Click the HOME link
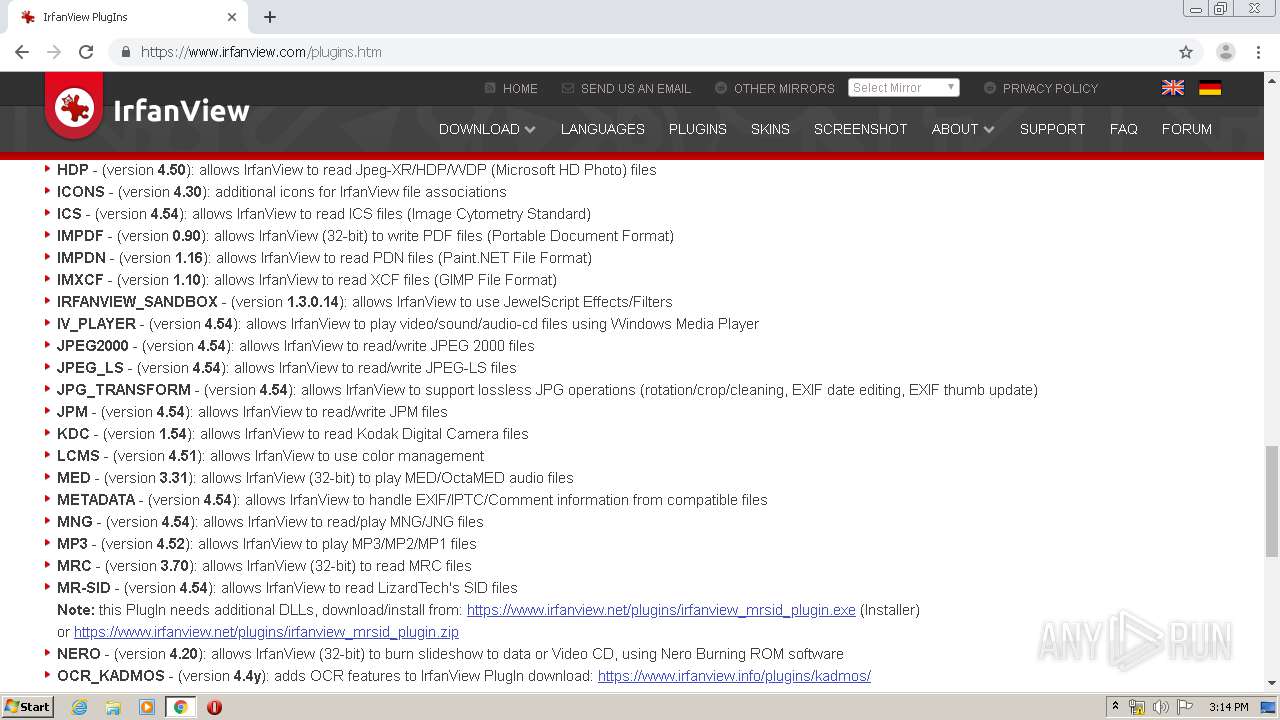1280x720 pixels. click(x=520, y=88)
